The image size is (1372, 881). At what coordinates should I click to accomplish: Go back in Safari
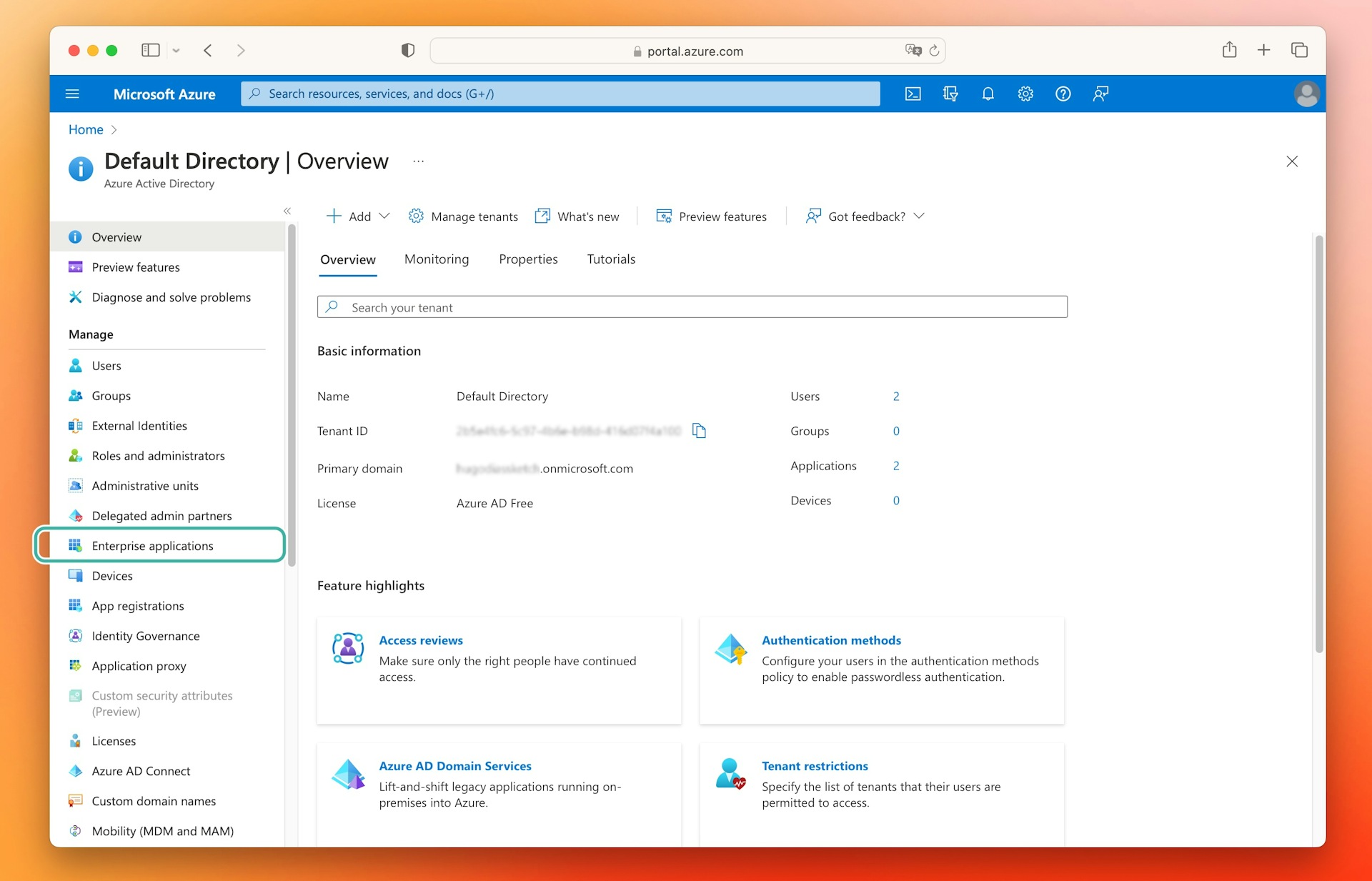(208, 51)
